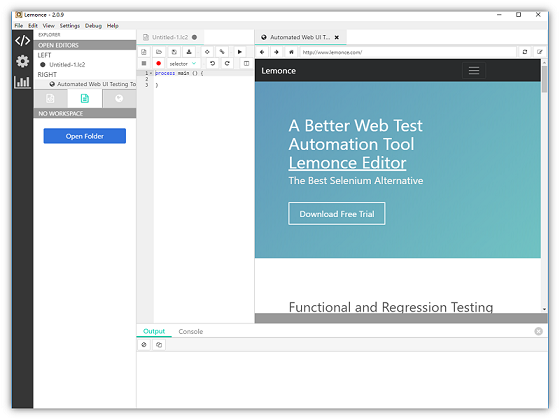
Task: Collapse the NO WORKSPACE section header
Action: click(85, 114)
